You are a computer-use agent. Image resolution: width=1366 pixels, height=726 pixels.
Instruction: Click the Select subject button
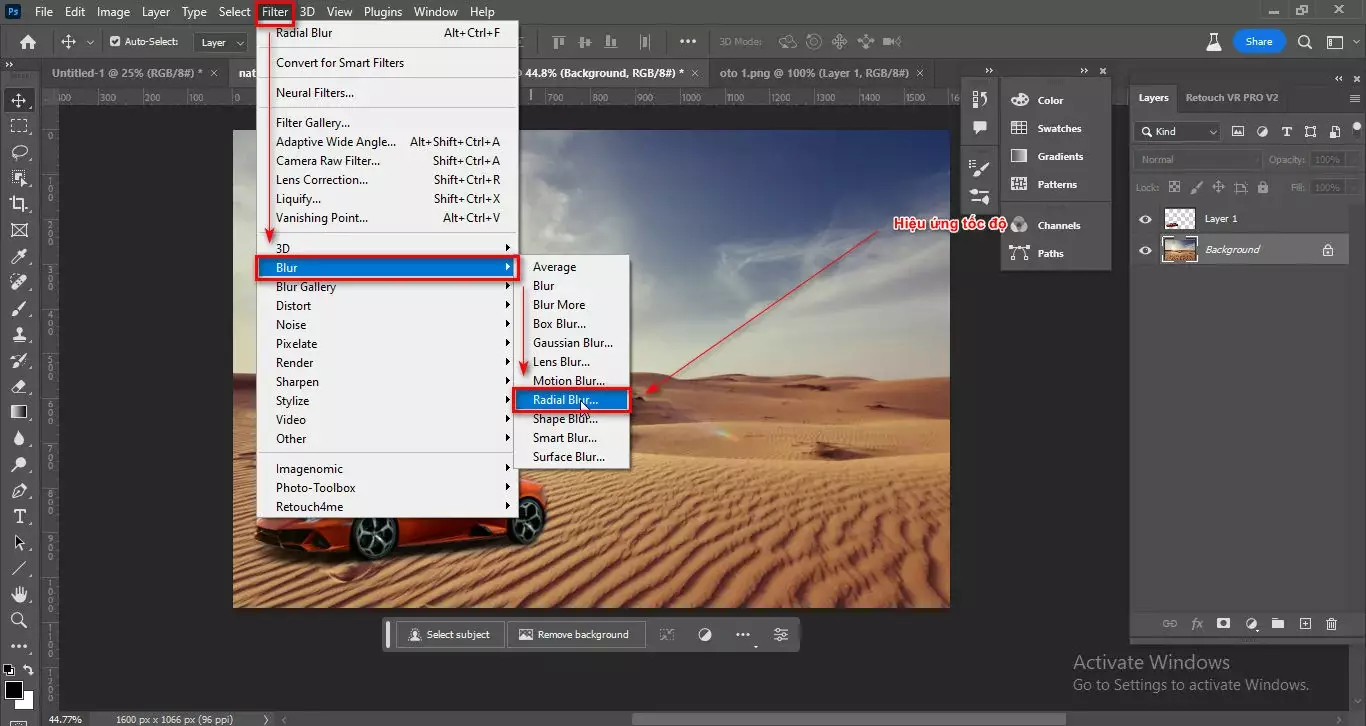(x=450, y=634)
